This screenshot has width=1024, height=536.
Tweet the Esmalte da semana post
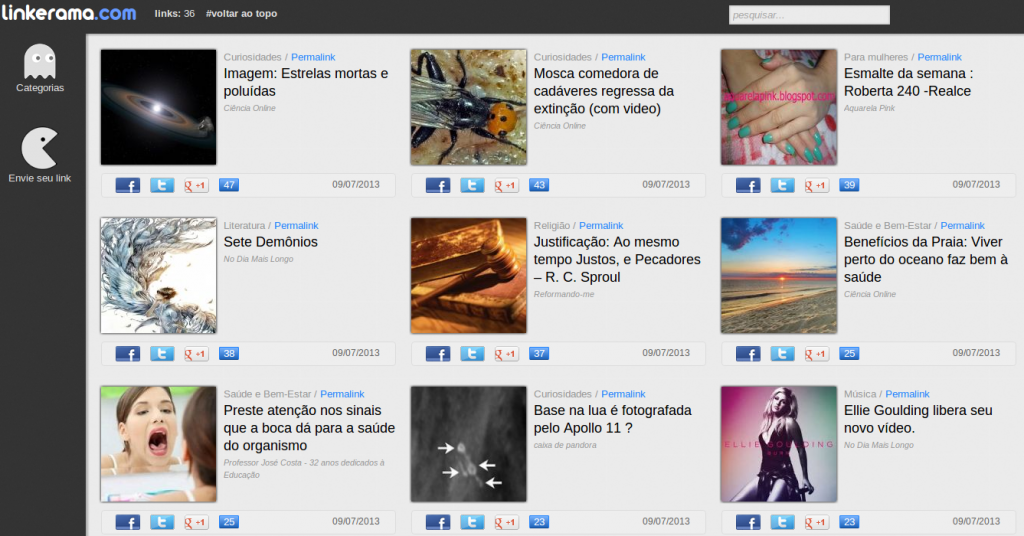pyautogui.click(x=782, y=185)
